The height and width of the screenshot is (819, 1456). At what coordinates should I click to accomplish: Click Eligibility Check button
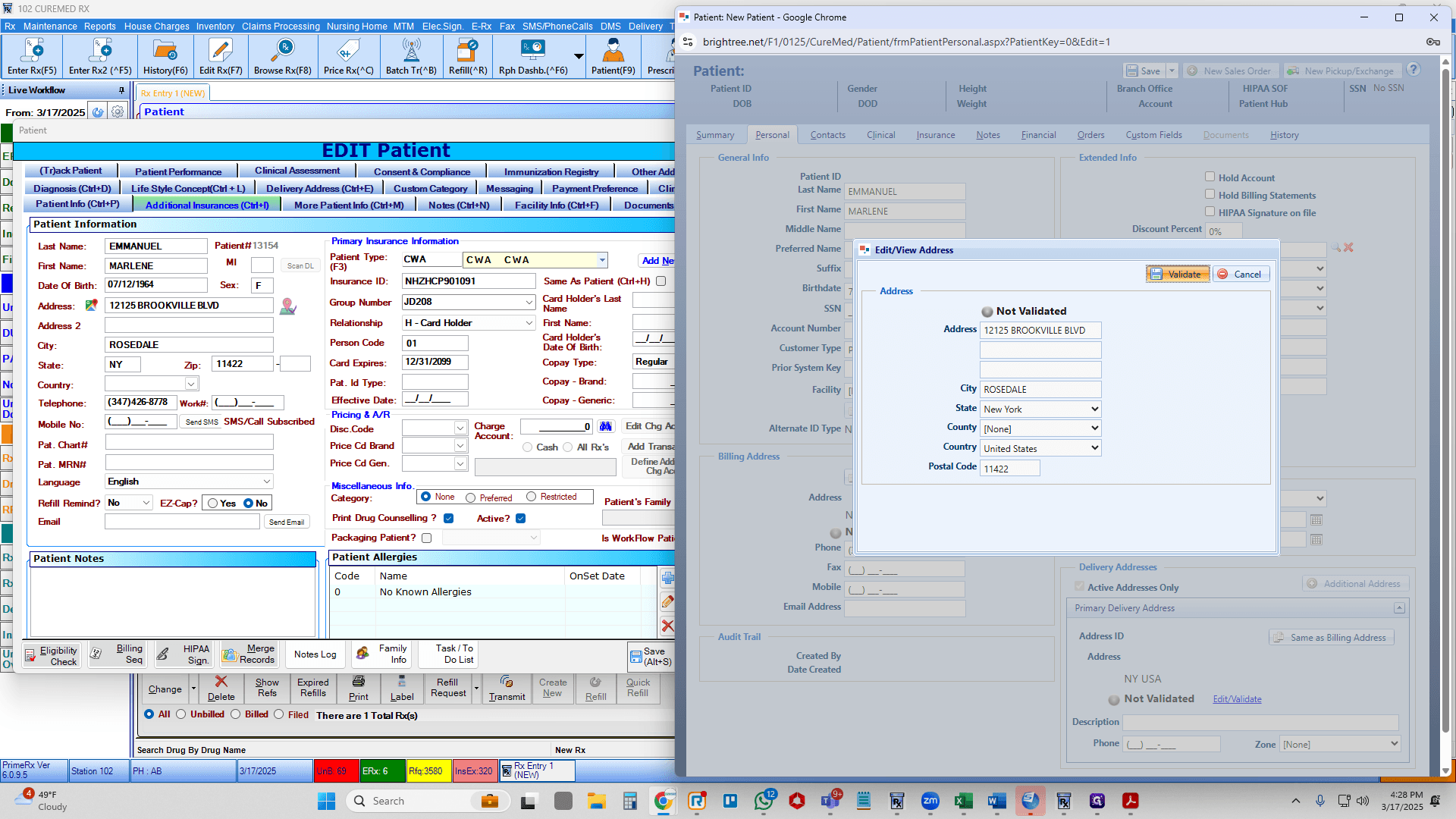pyautogui.click(x=51, y=655)
